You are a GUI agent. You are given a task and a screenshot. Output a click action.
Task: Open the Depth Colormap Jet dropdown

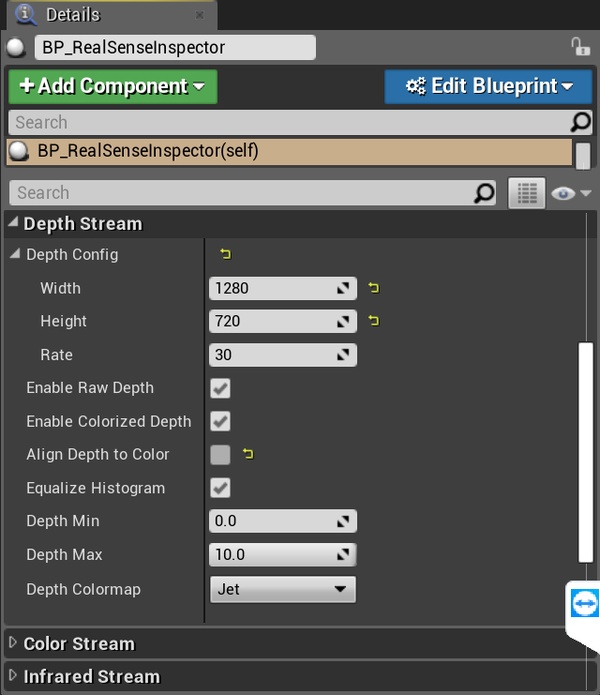pos(283,589)
